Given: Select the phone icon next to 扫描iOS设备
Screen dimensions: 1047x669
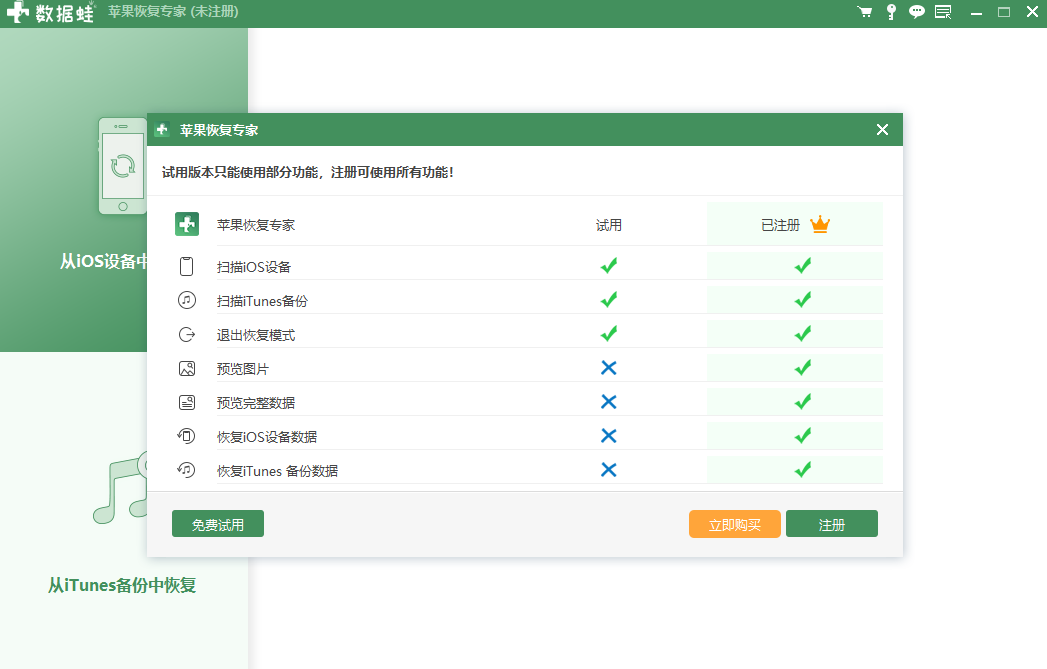Looking at the screenshot, I should point(186,266).
